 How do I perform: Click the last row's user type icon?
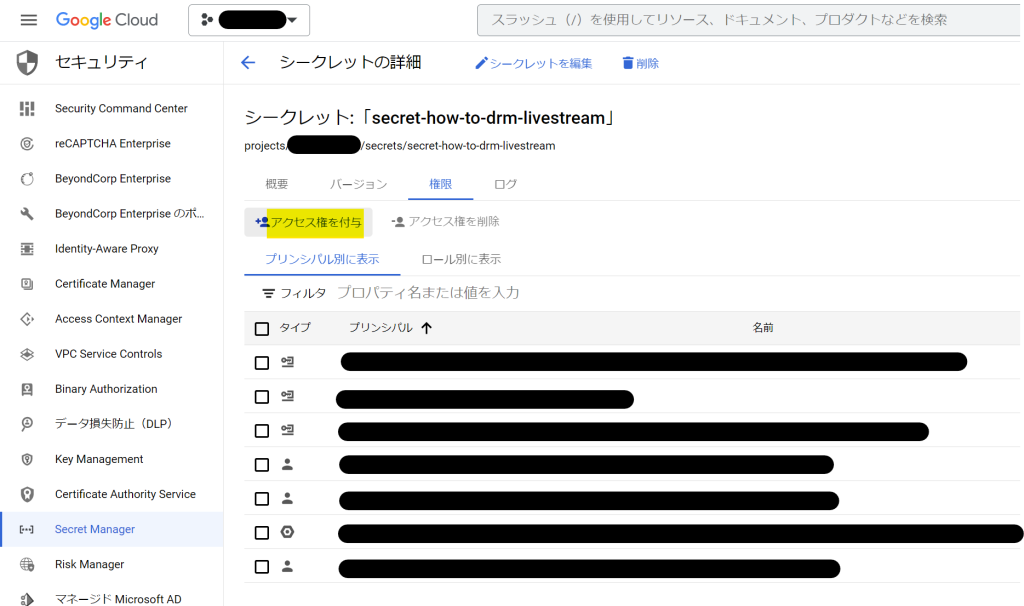287,566
